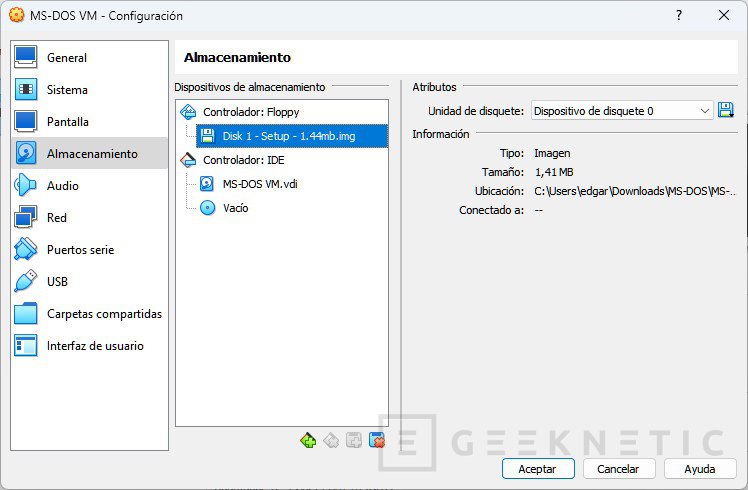Click the Cancelar button
Viewport: 748px width, 490px height.
(x=617, y=469)
